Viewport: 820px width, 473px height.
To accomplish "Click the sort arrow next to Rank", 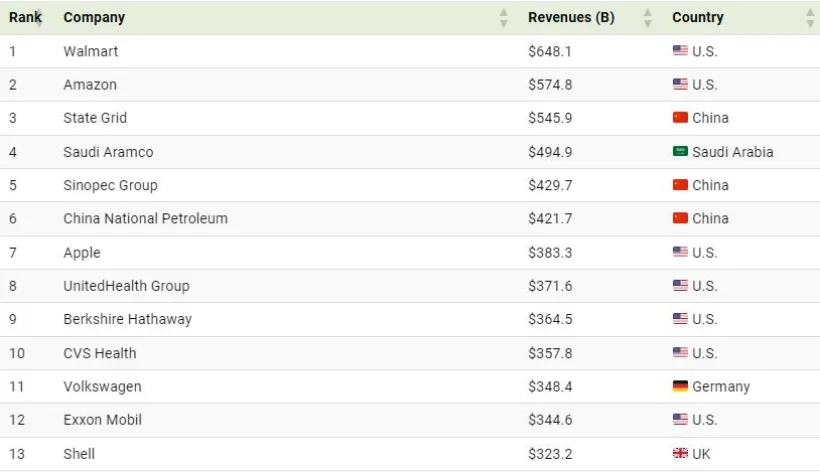I will [x=40, y=18].
